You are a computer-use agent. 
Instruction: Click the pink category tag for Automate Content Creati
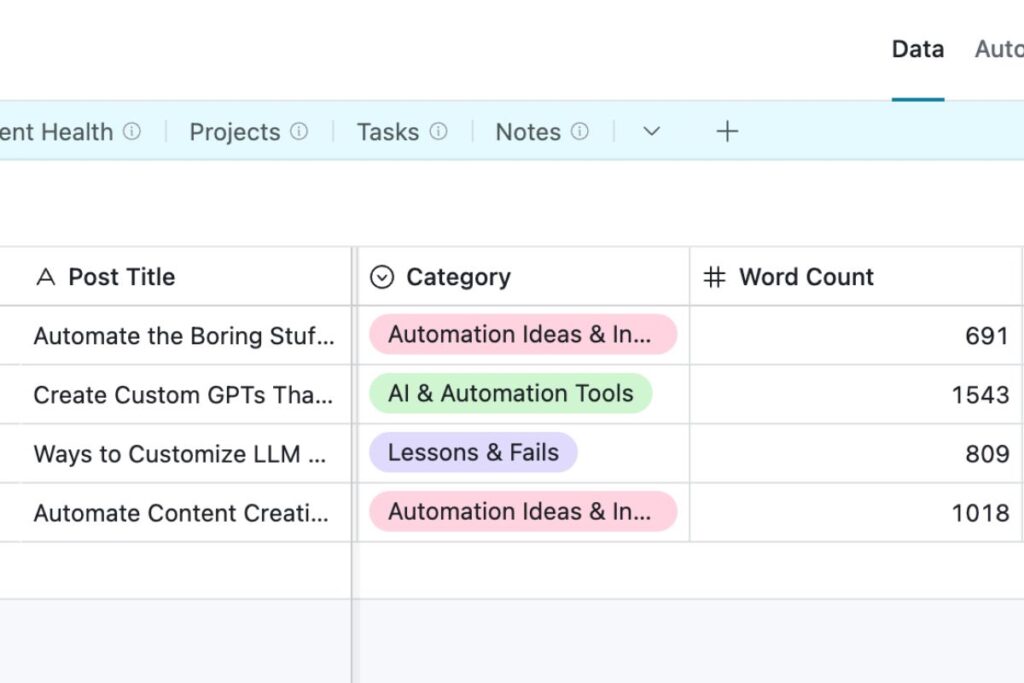[523, 511]
